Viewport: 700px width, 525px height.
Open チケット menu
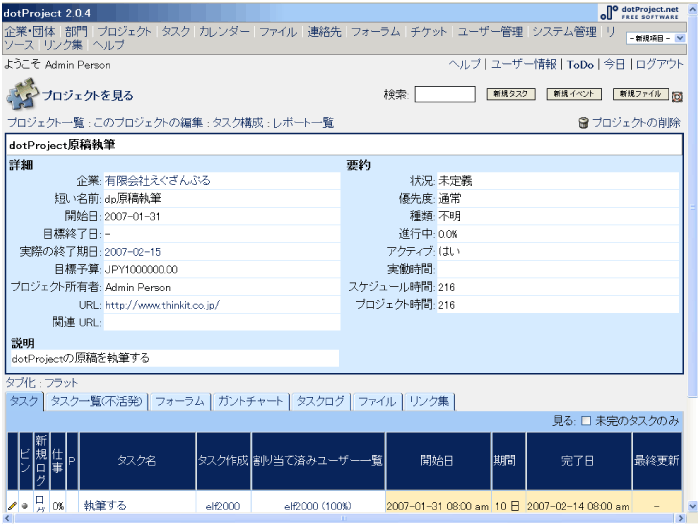(x=428, y=32)
